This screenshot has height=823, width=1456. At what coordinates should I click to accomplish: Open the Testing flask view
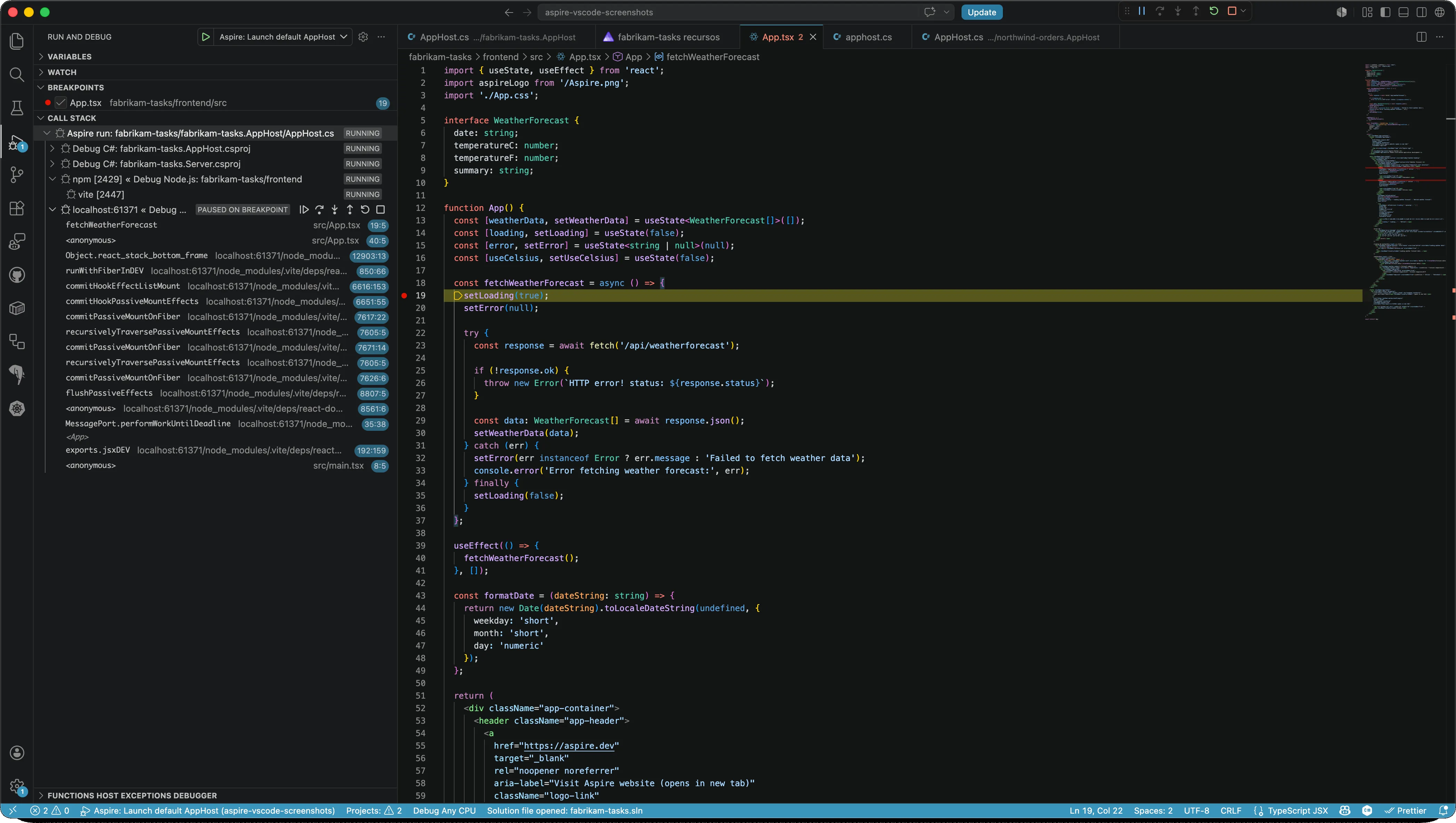[x=17, y=108]
